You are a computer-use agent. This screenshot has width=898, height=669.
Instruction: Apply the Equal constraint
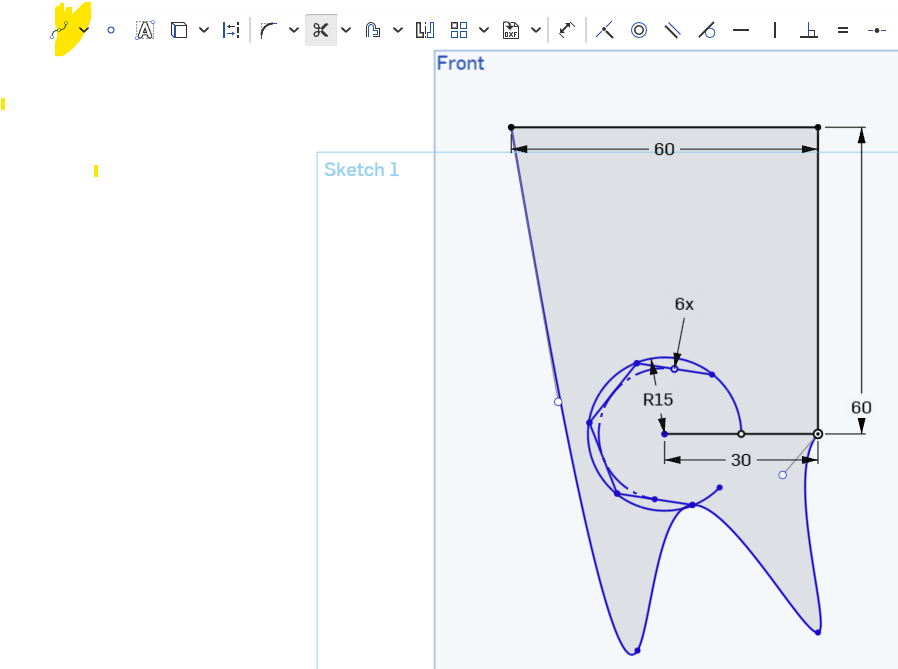point(843,30)
